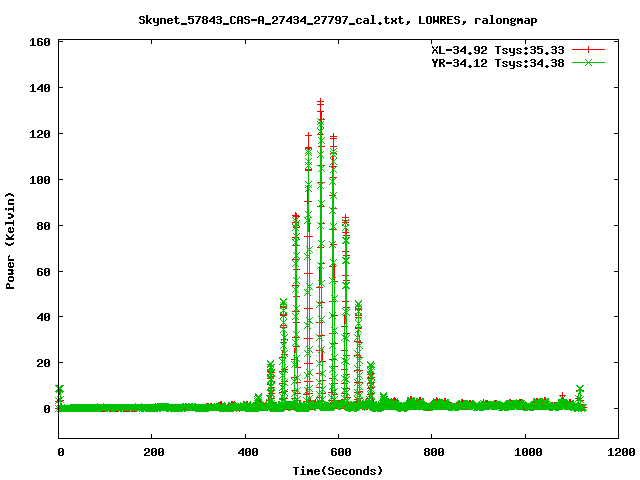Click x-axis tick label 400

248,452
